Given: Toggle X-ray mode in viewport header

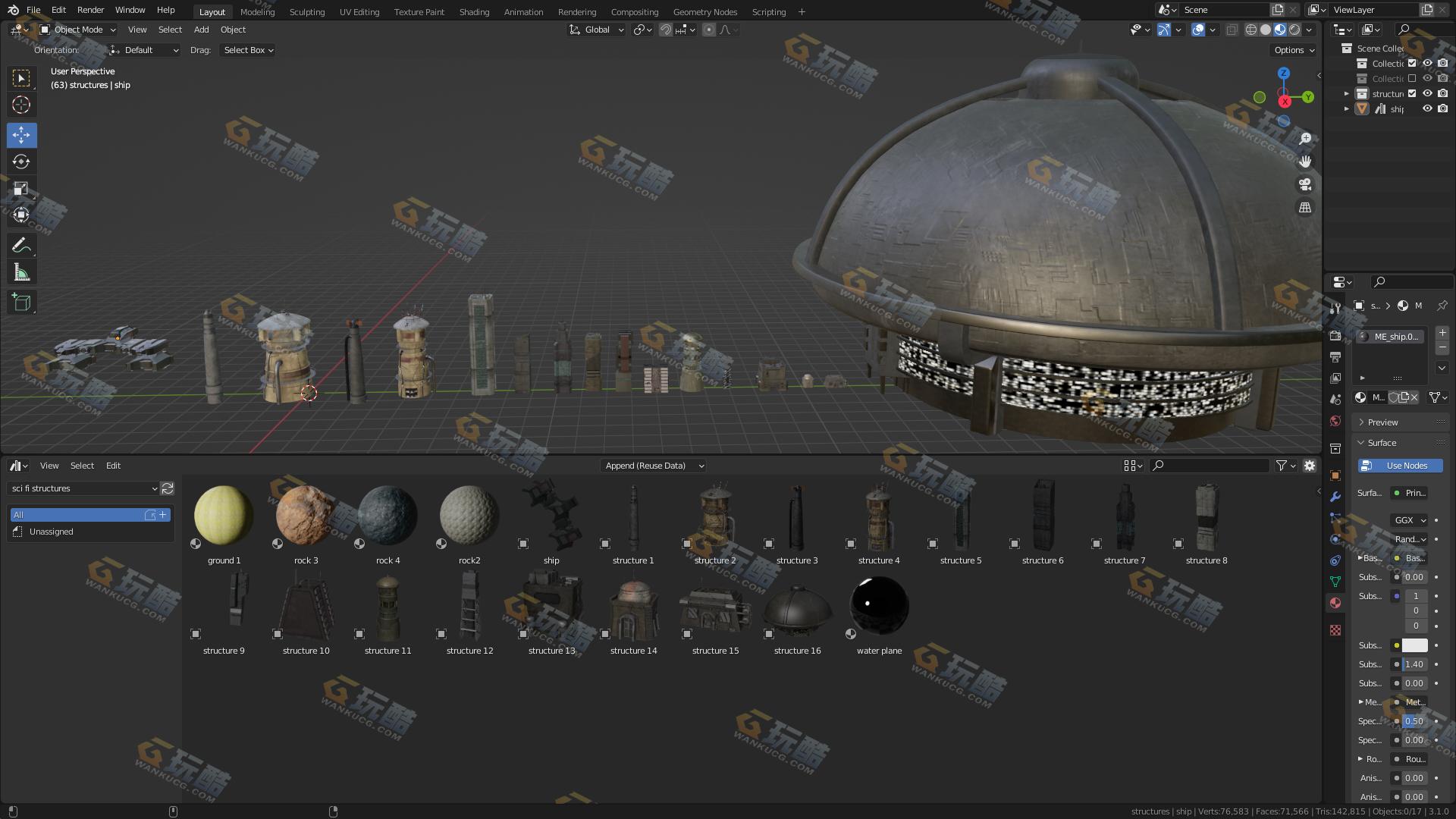Looking at the screenshot, I should click(x=1232, y=30).
